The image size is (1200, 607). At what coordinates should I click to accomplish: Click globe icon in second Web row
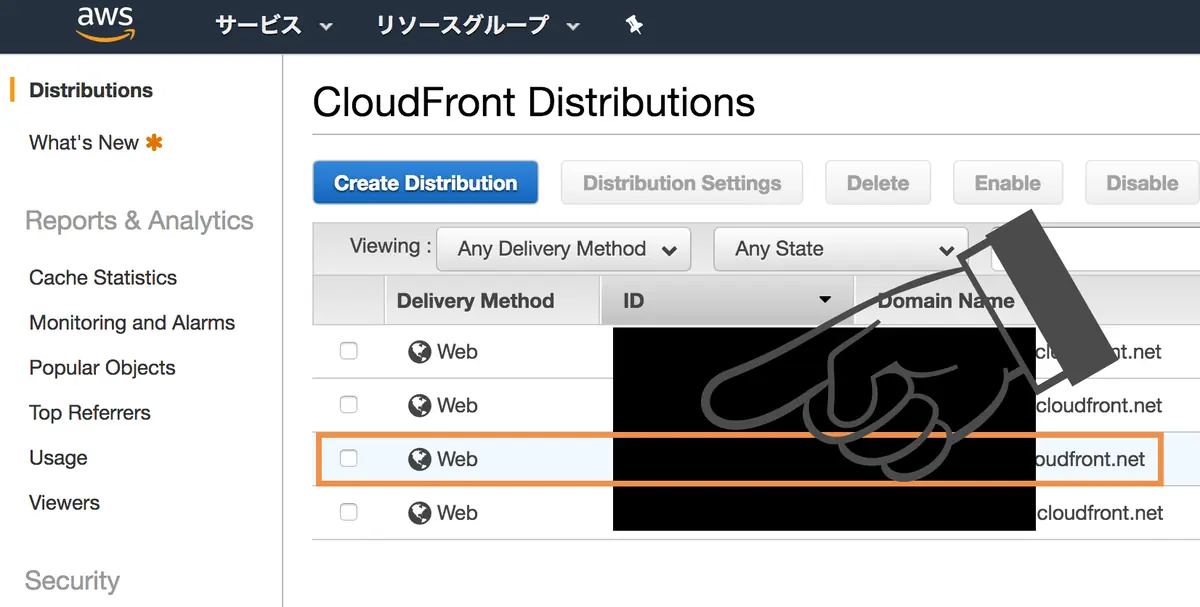tap(420, 406)
